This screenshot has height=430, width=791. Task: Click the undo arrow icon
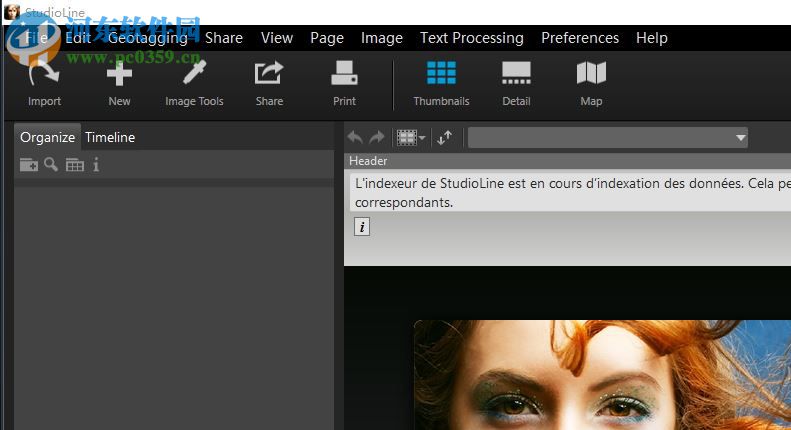[355, 137]
